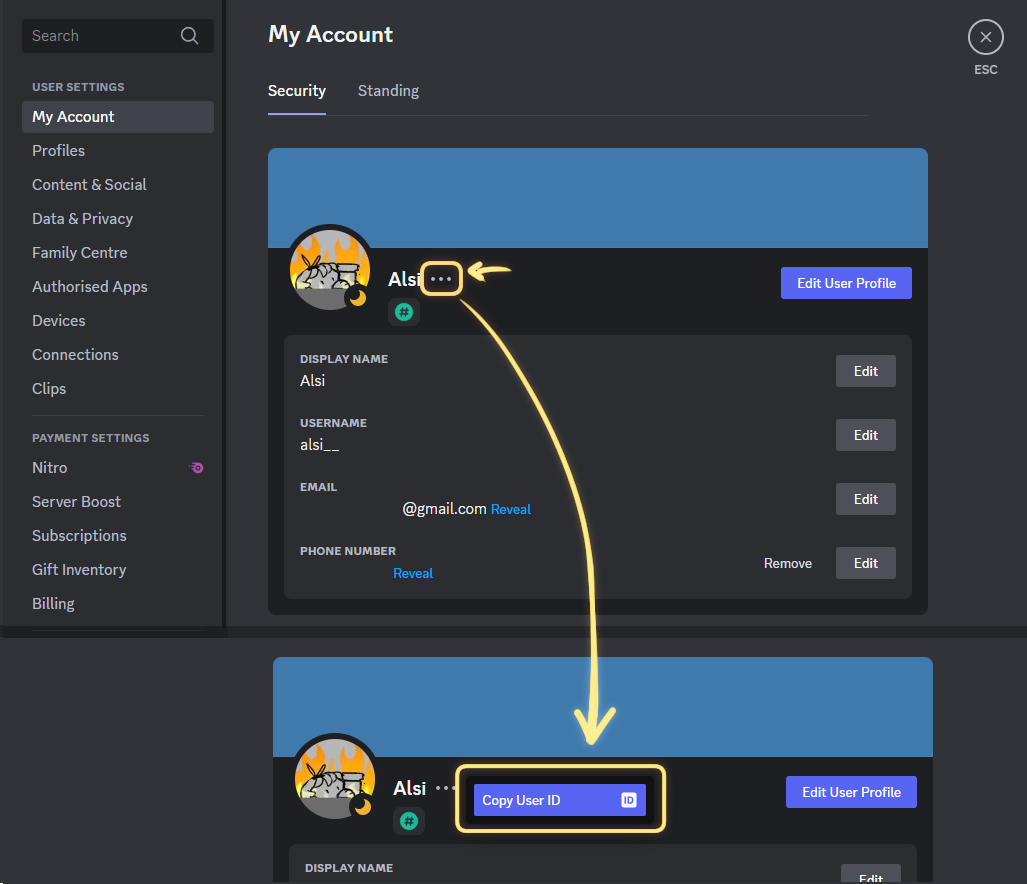Edit the display name
This screenshot has width=1027, height=884.
click(865, 371)
